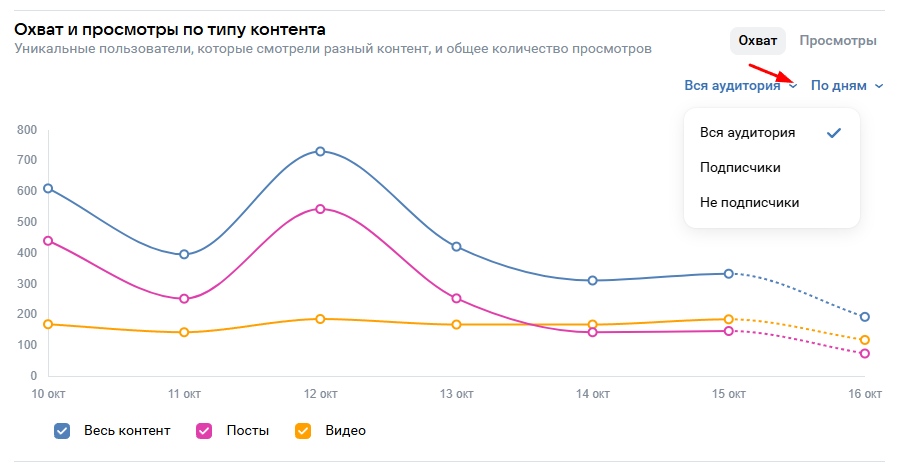The width and height of the screenshot is (900, 464).
Task: Switch to the Охват tab
Action: [757, 41]
